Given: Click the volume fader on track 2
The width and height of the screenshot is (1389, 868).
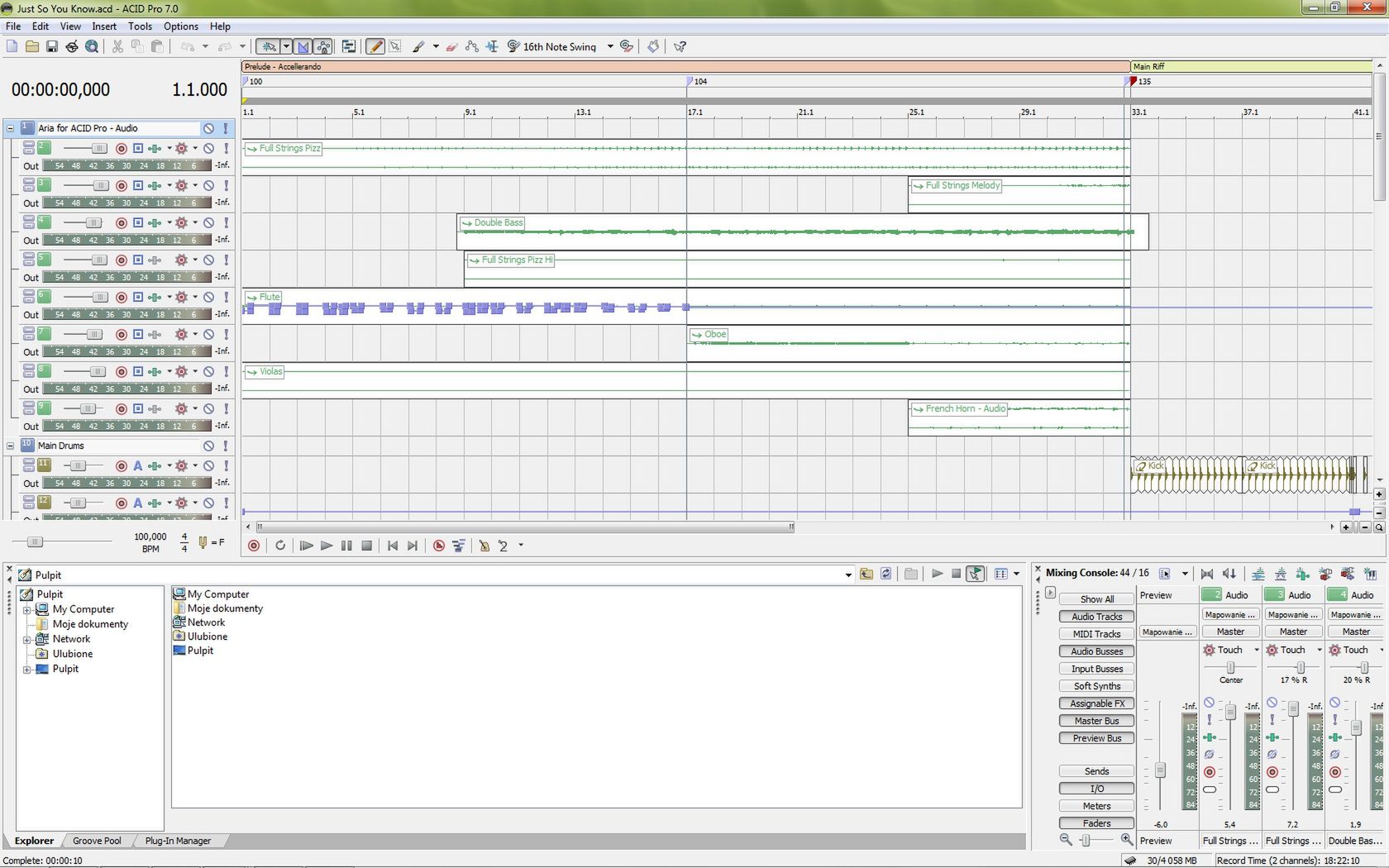Looking at the screenshot, I should point(99,148).
